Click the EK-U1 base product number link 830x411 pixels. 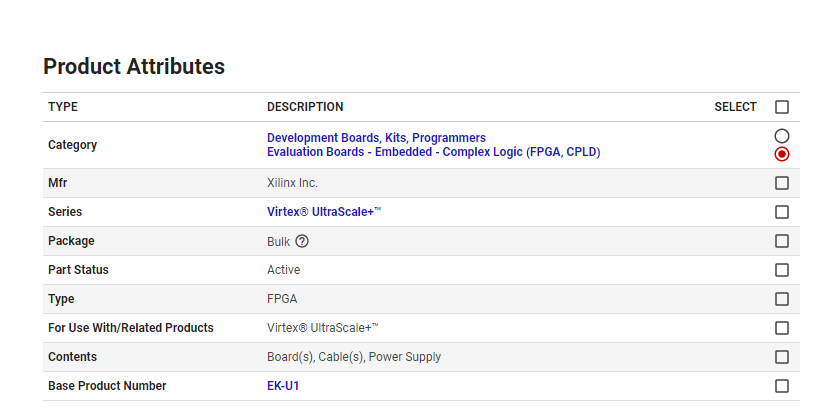coord(283,386)
